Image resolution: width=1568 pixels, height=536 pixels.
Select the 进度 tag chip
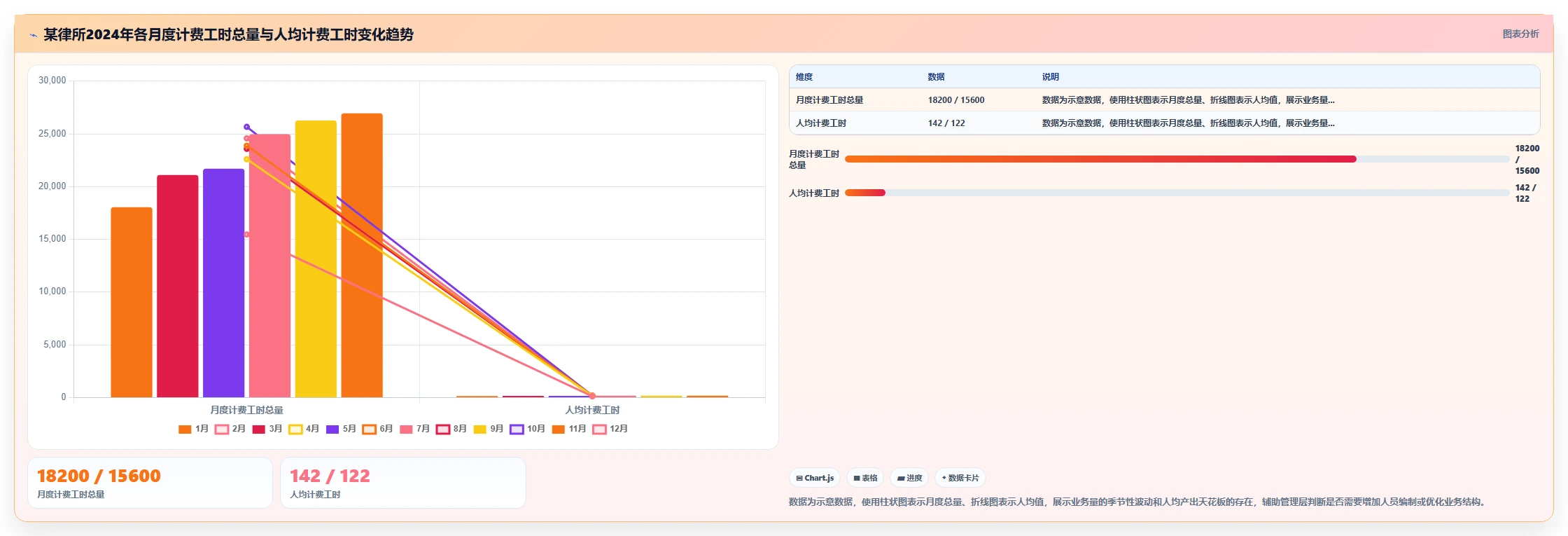coord(909,478)
